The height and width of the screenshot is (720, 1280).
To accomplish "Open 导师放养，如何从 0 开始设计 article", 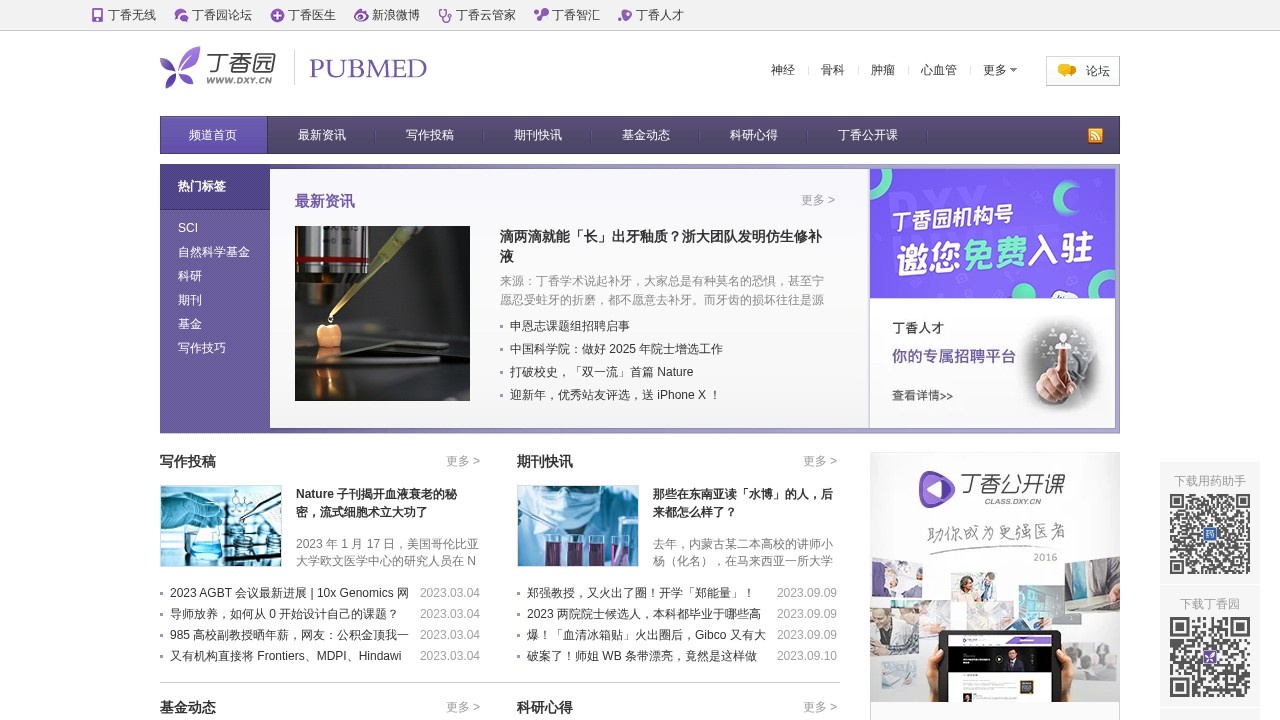I will tap(284, 614).
